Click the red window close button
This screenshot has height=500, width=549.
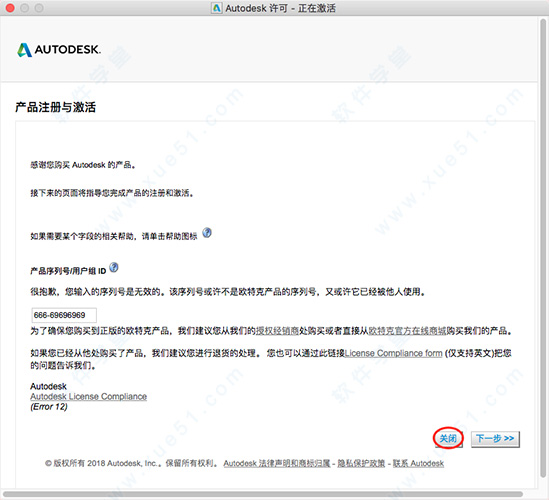tap(10, 8)
